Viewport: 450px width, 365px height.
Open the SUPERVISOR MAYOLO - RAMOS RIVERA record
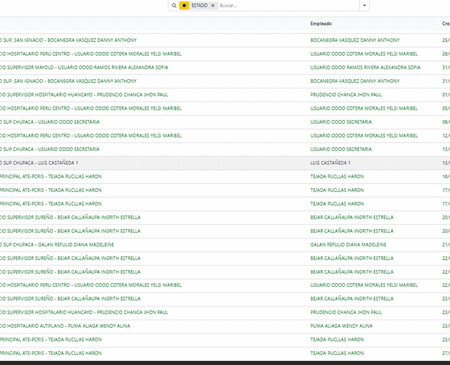tap(84, 67)
